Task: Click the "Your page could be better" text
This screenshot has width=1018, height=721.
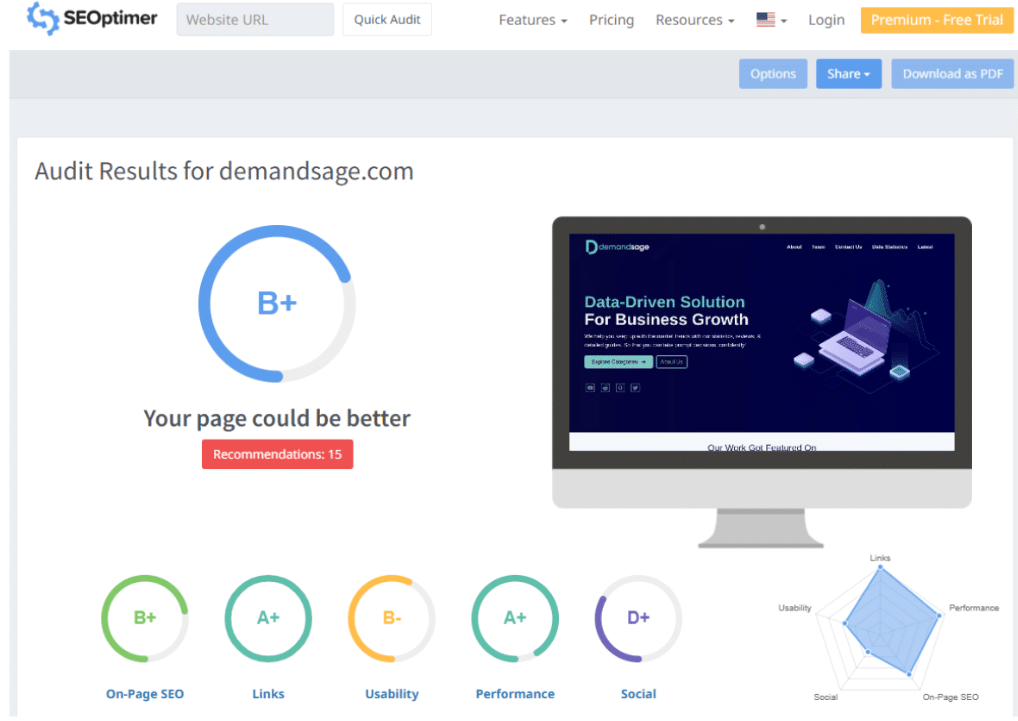Action: [277, 419]
